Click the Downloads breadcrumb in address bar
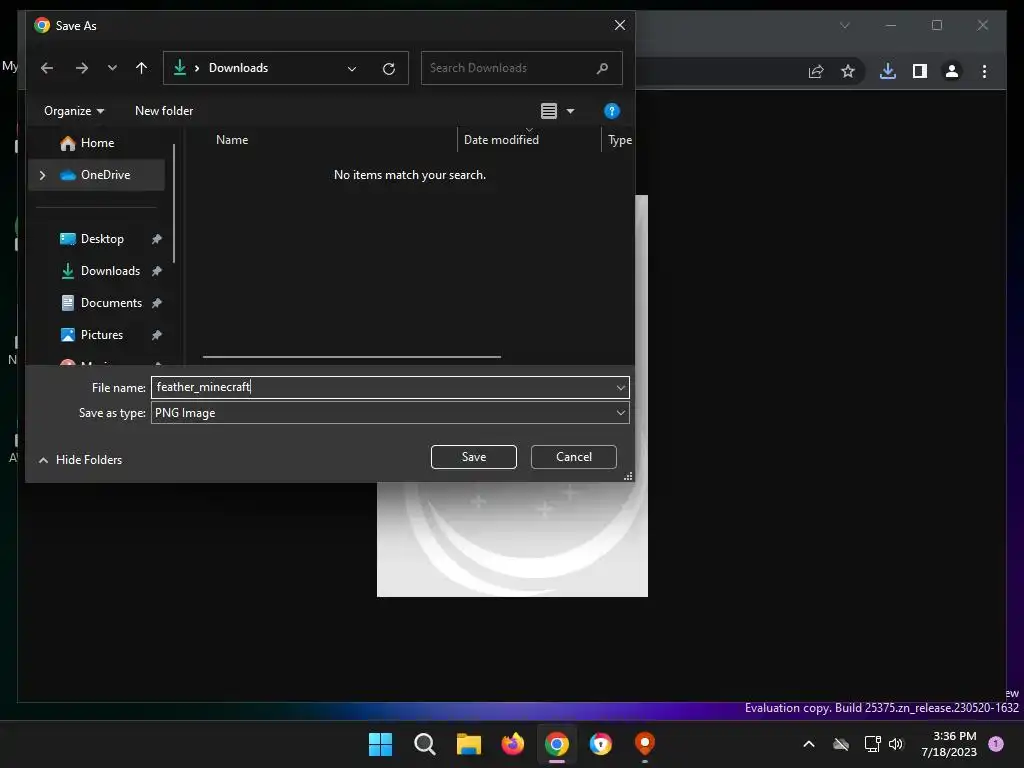 238,68
